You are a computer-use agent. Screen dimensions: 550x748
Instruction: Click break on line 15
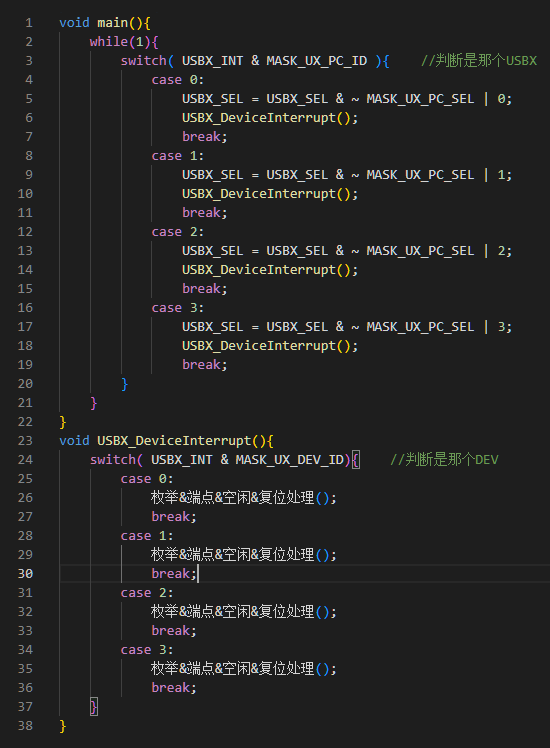click(x=201, y=289)
